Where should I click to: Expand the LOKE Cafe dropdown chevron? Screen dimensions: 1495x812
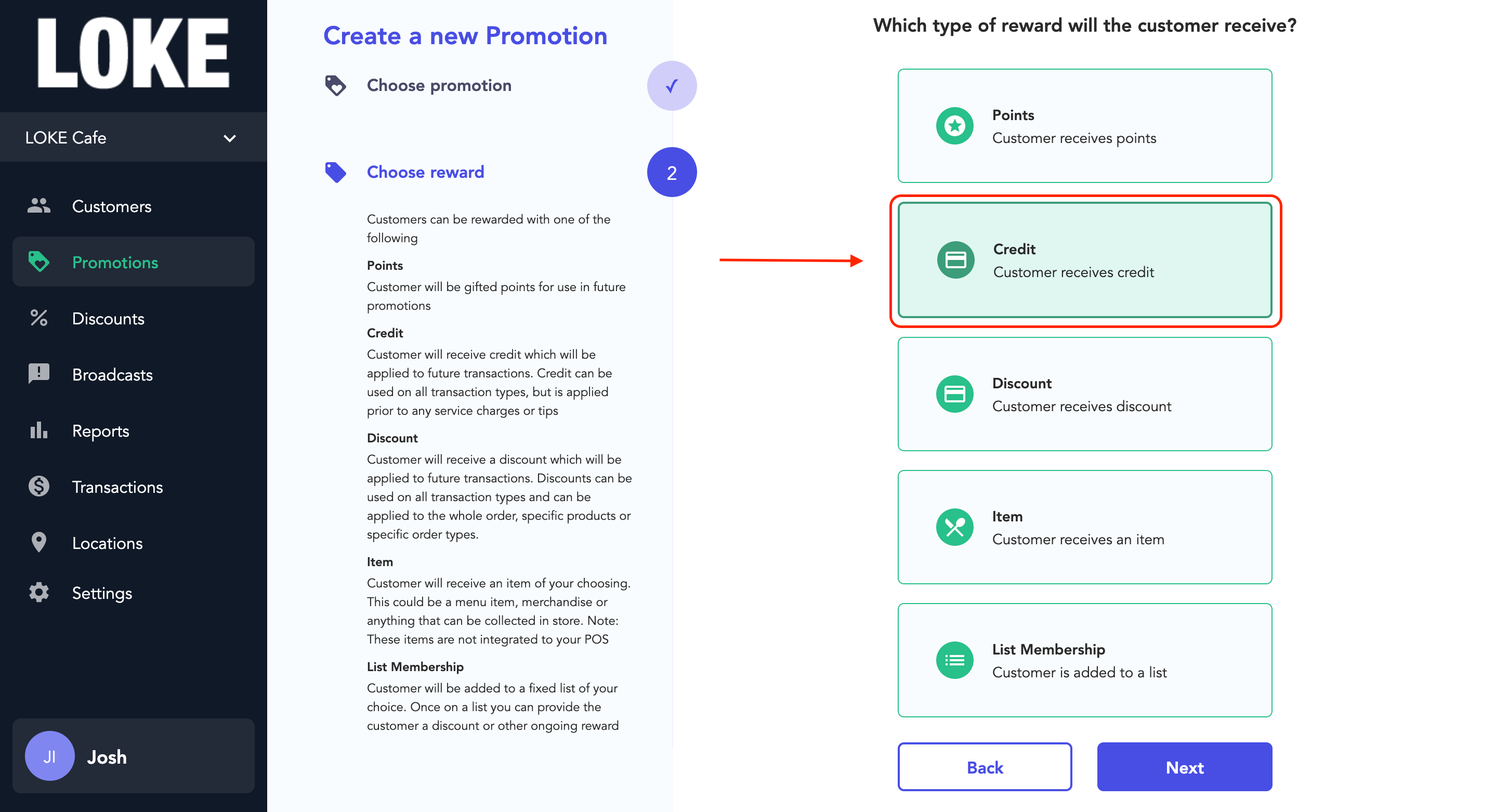[x=230, y=138]
